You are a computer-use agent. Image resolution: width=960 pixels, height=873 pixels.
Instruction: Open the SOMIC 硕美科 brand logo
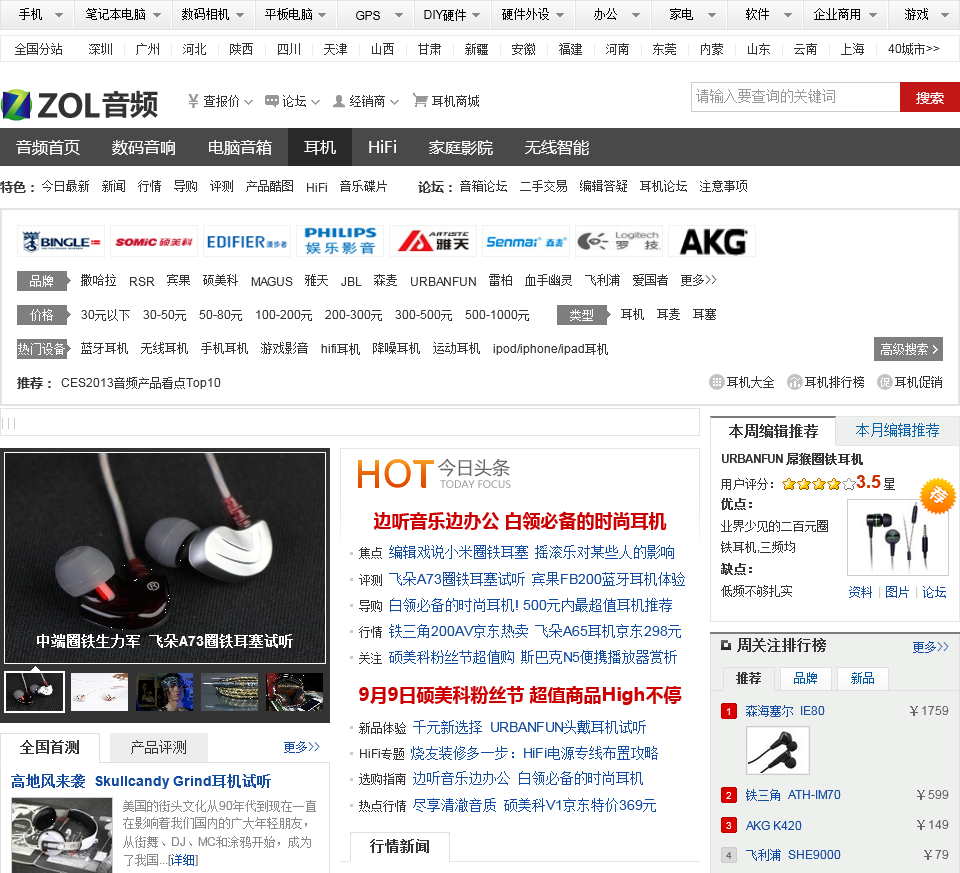[x=154, y=242]
